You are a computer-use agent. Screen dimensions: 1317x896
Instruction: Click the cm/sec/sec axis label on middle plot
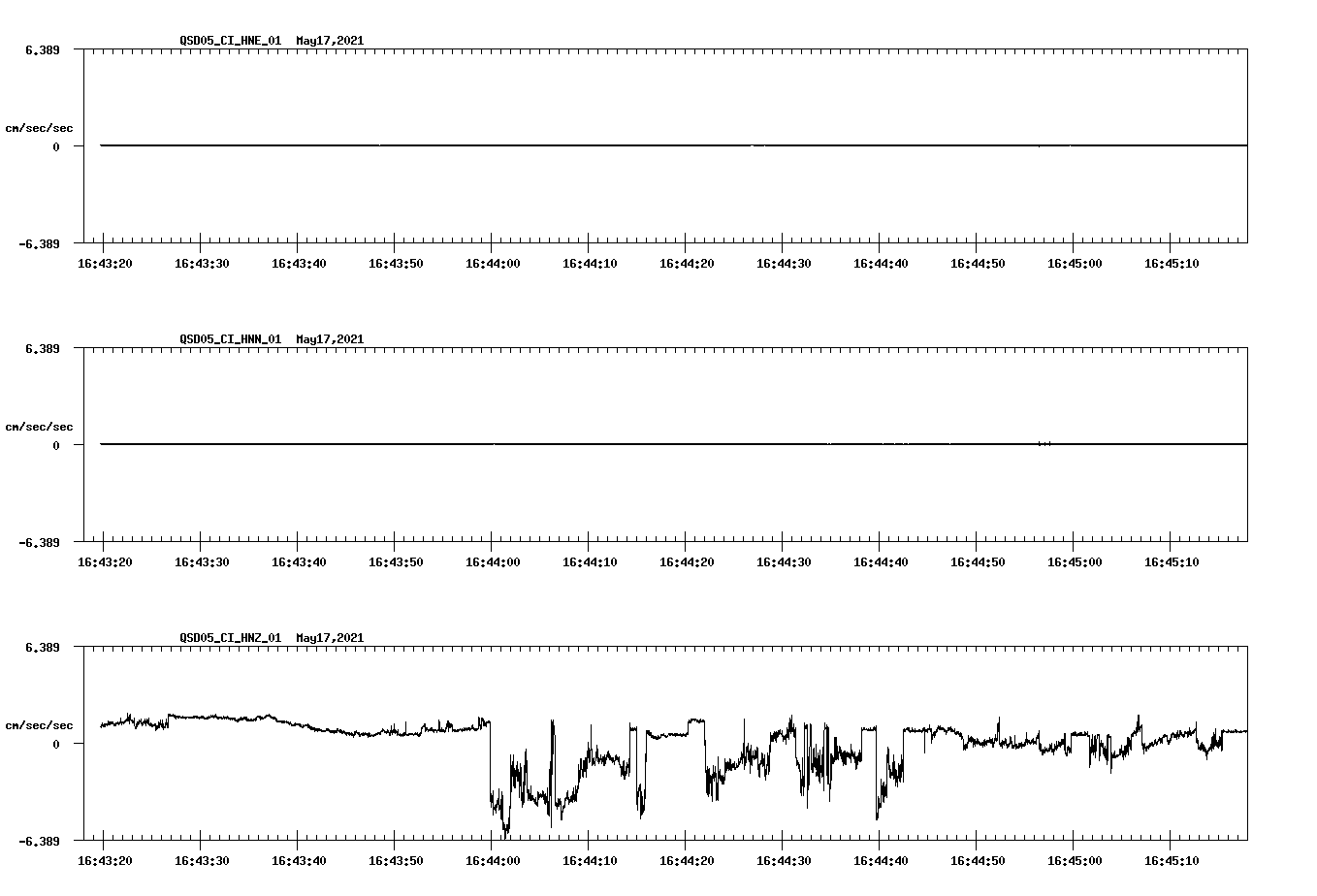[40, 426]
